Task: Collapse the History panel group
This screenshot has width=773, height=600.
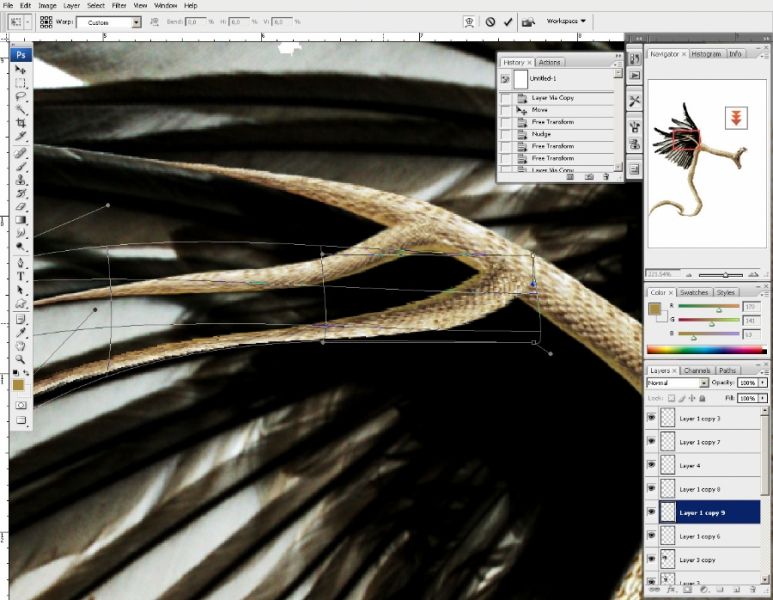Action: click(618, 56)
